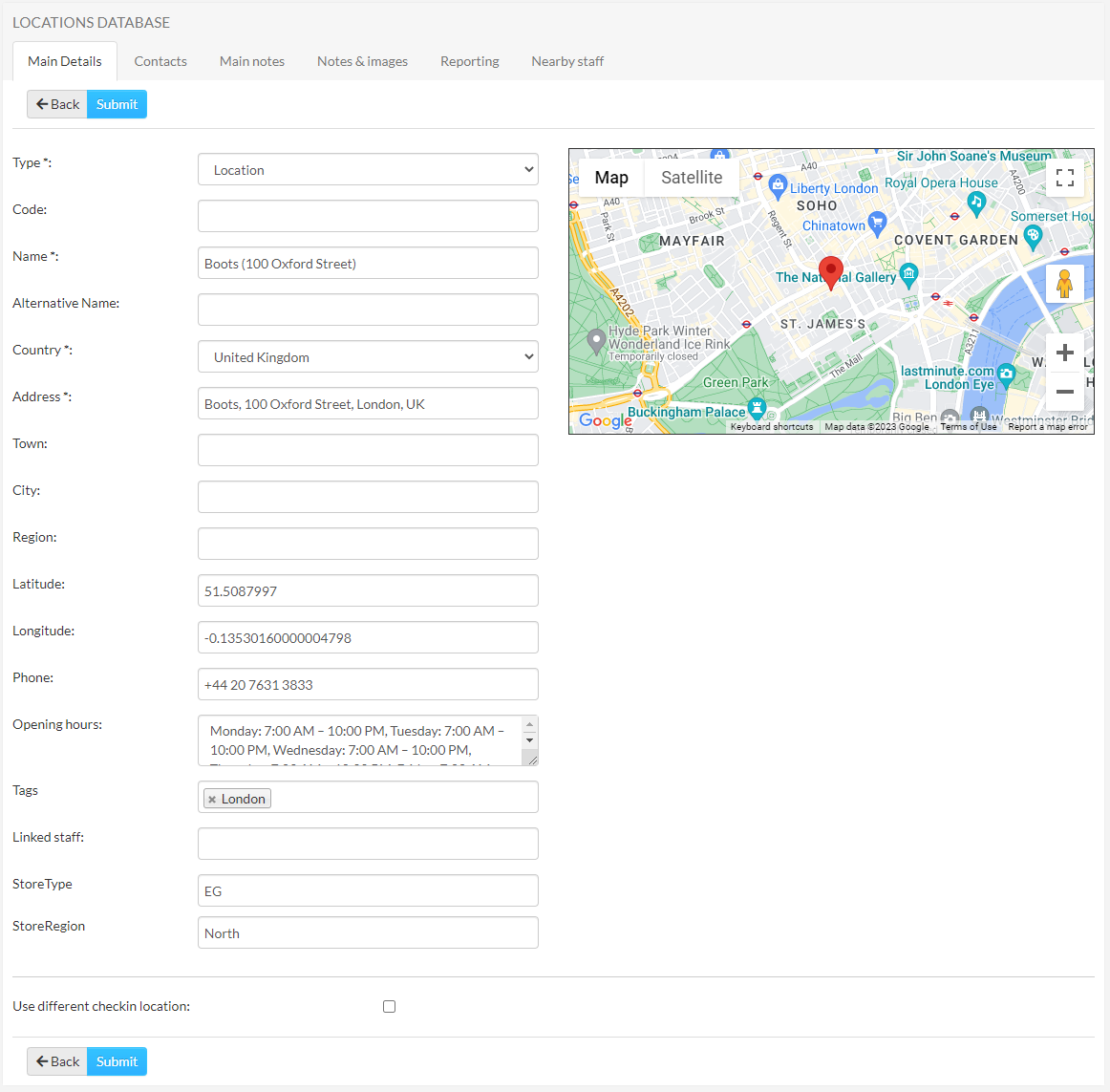Click bottom Submit button
Viewport: 1110px width, 1092px height.
(x=117, y=1061)
